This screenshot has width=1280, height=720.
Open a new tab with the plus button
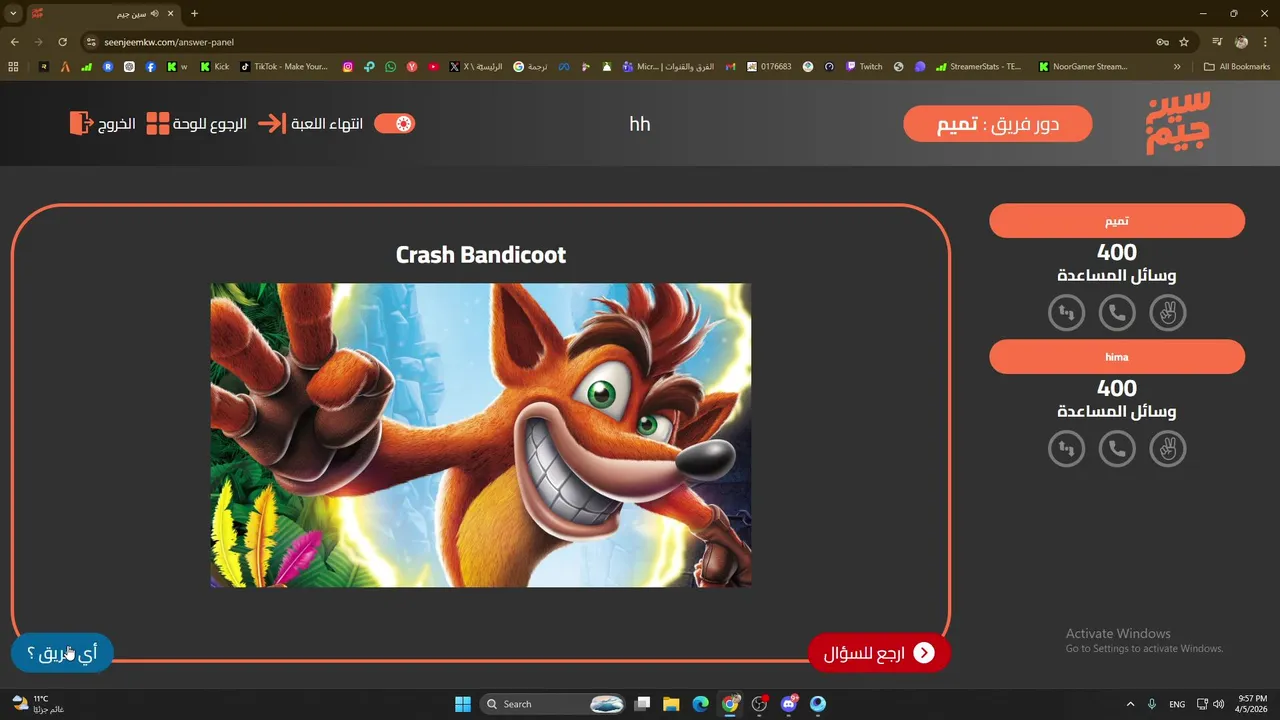[194, 13]
